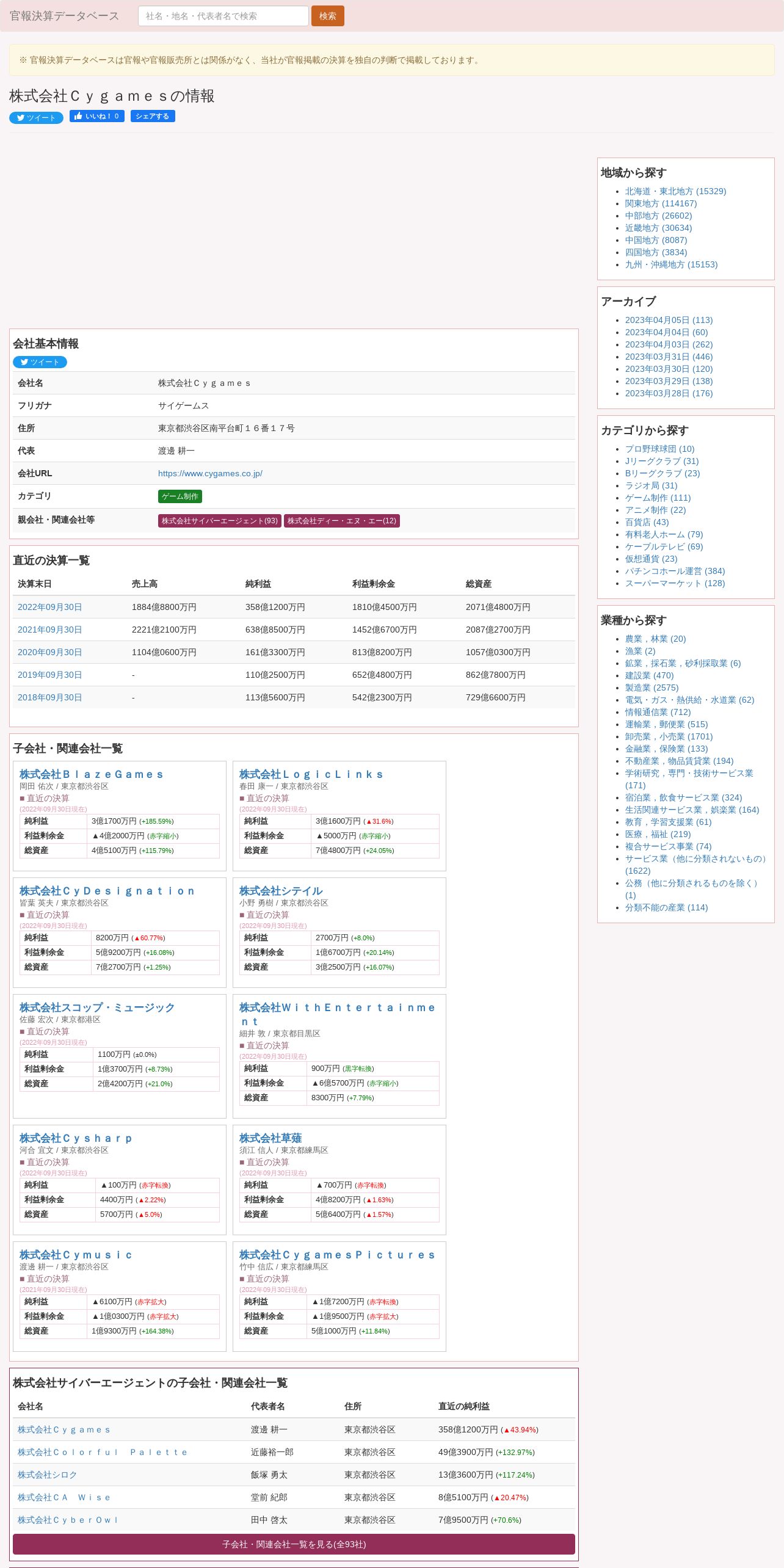
Task: Open subsidiary 株式会社LogicLinks
Action: [311, 774]
